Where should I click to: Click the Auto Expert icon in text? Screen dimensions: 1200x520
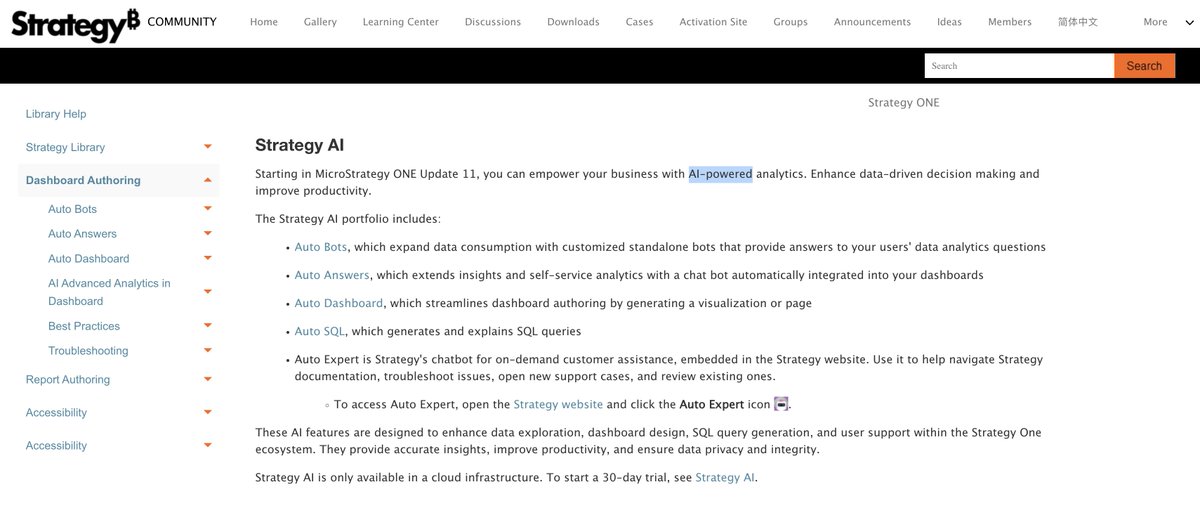click(781, 404)
